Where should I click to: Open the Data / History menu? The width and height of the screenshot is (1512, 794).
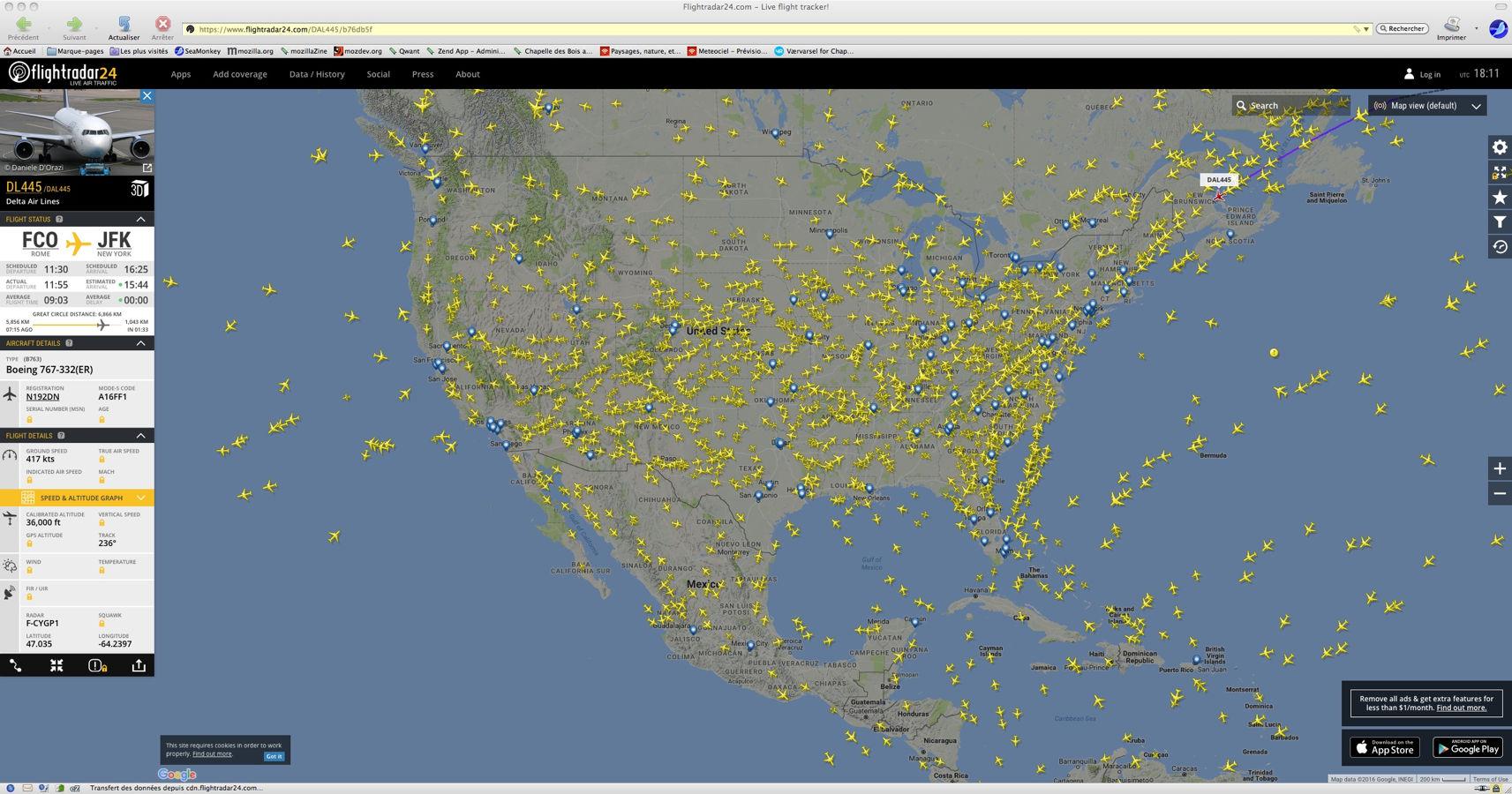point(317,74)
